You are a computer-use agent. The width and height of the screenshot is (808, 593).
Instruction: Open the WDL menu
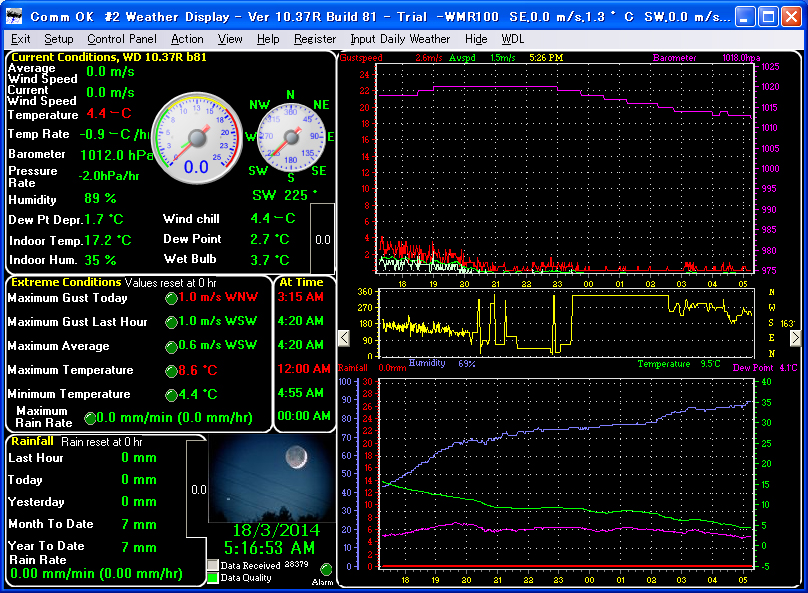[512, 39]
